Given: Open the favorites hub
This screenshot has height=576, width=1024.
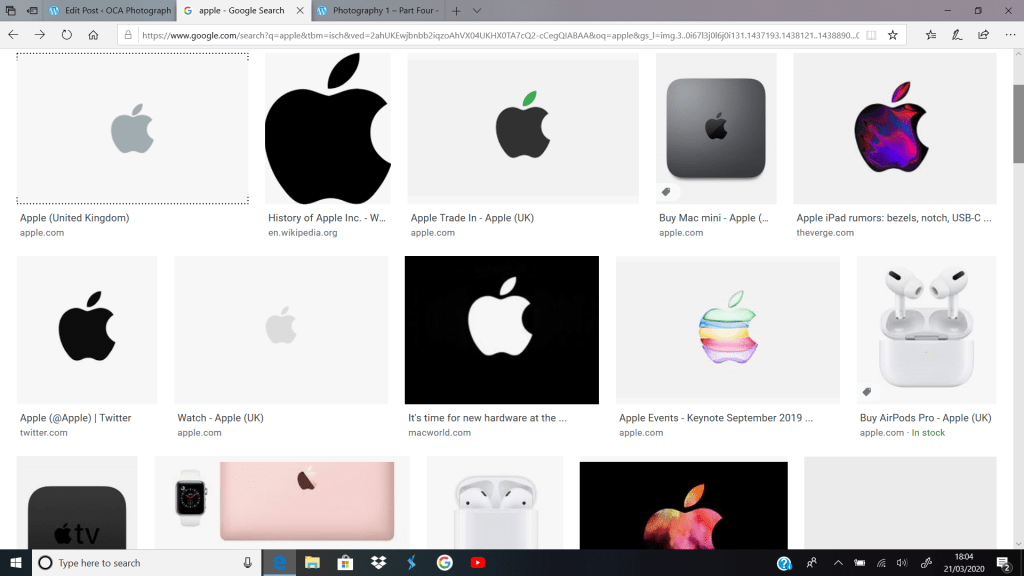Looking at the screenshot, I should pyautogui.click(x=931, y=35).
